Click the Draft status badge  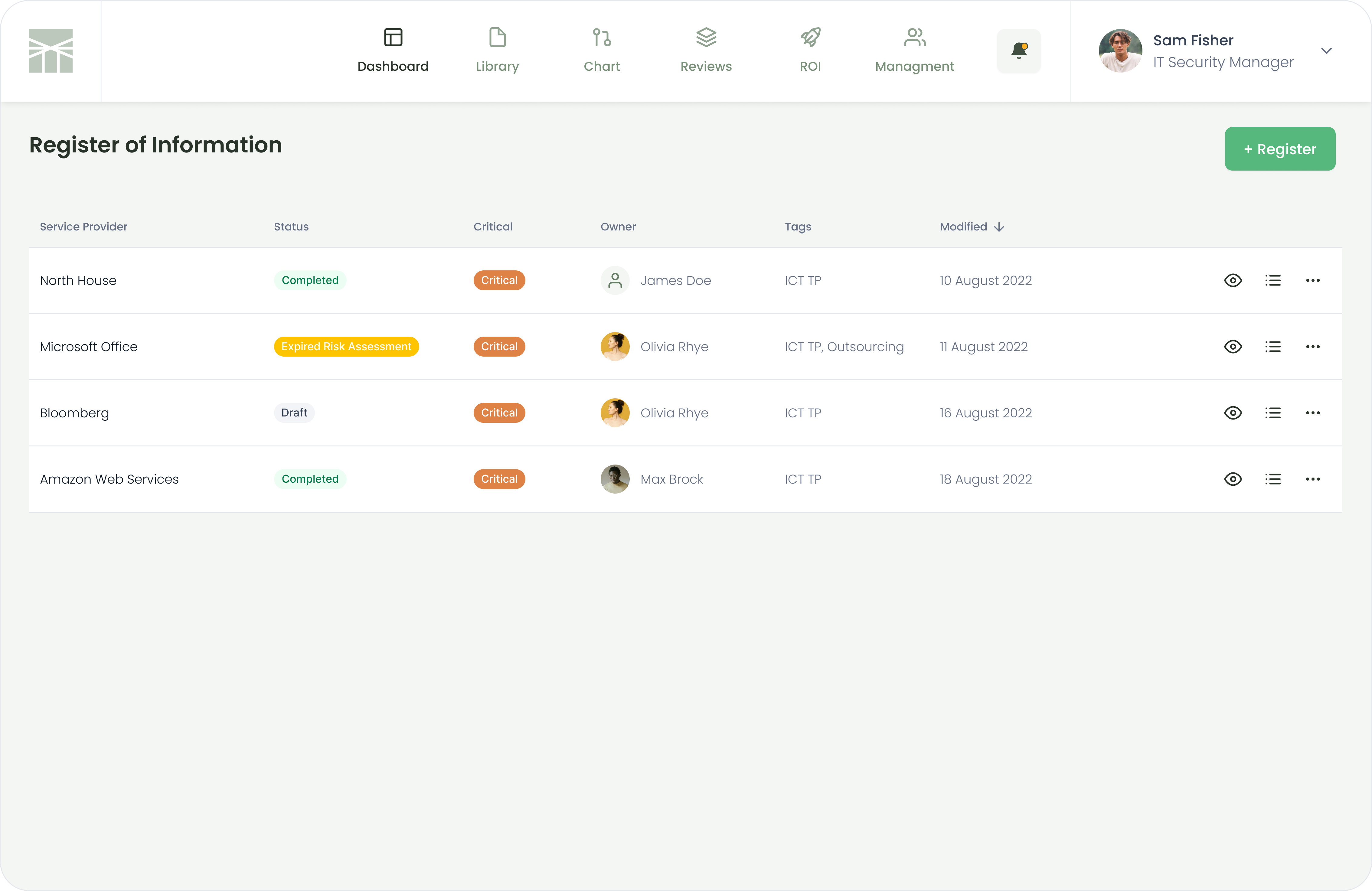click(x=294, y=413)
